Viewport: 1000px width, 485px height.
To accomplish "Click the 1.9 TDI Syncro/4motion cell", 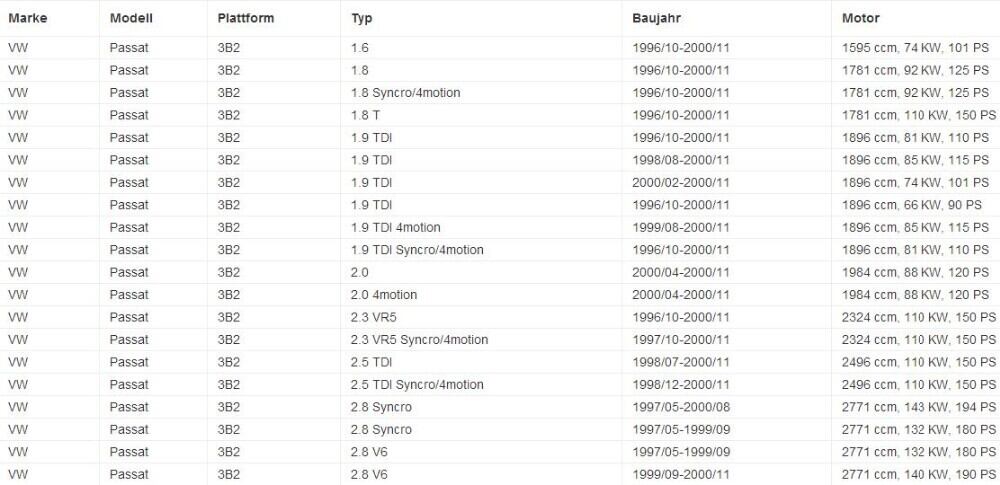I will tap(417, 250).
